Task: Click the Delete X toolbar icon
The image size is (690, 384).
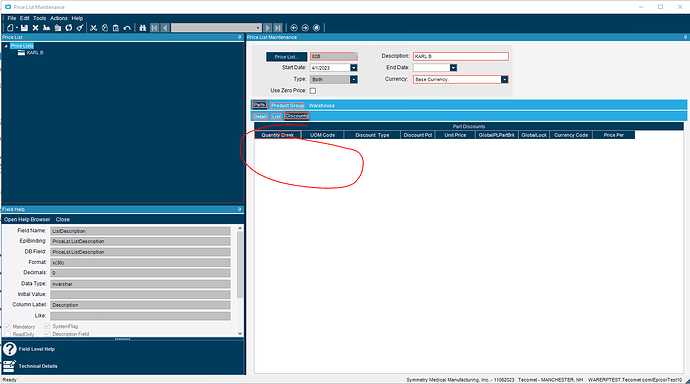Action: coord(36,28)
